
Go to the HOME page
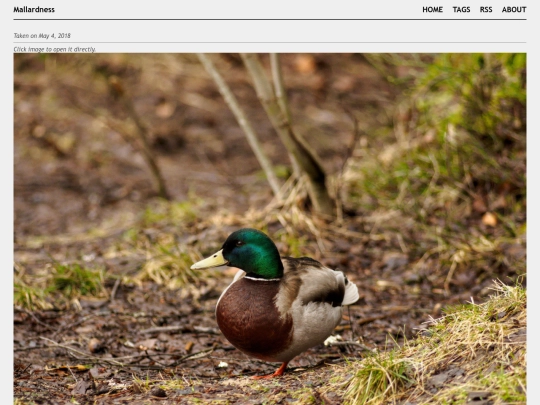tap(433, 10)
